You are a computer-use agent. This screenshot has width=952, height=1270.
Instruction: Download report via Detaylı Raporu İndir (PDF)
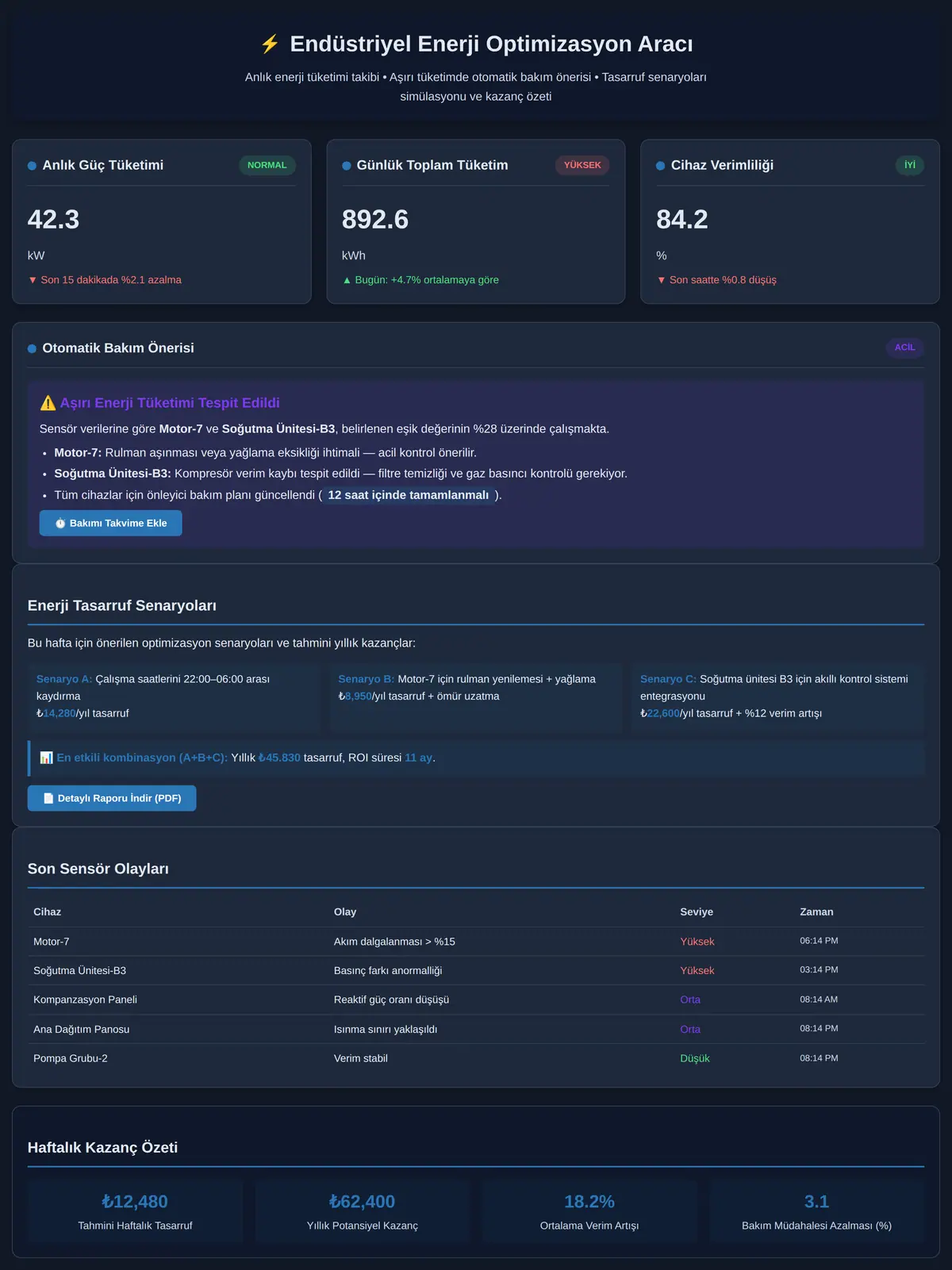(x=112, y=798)
